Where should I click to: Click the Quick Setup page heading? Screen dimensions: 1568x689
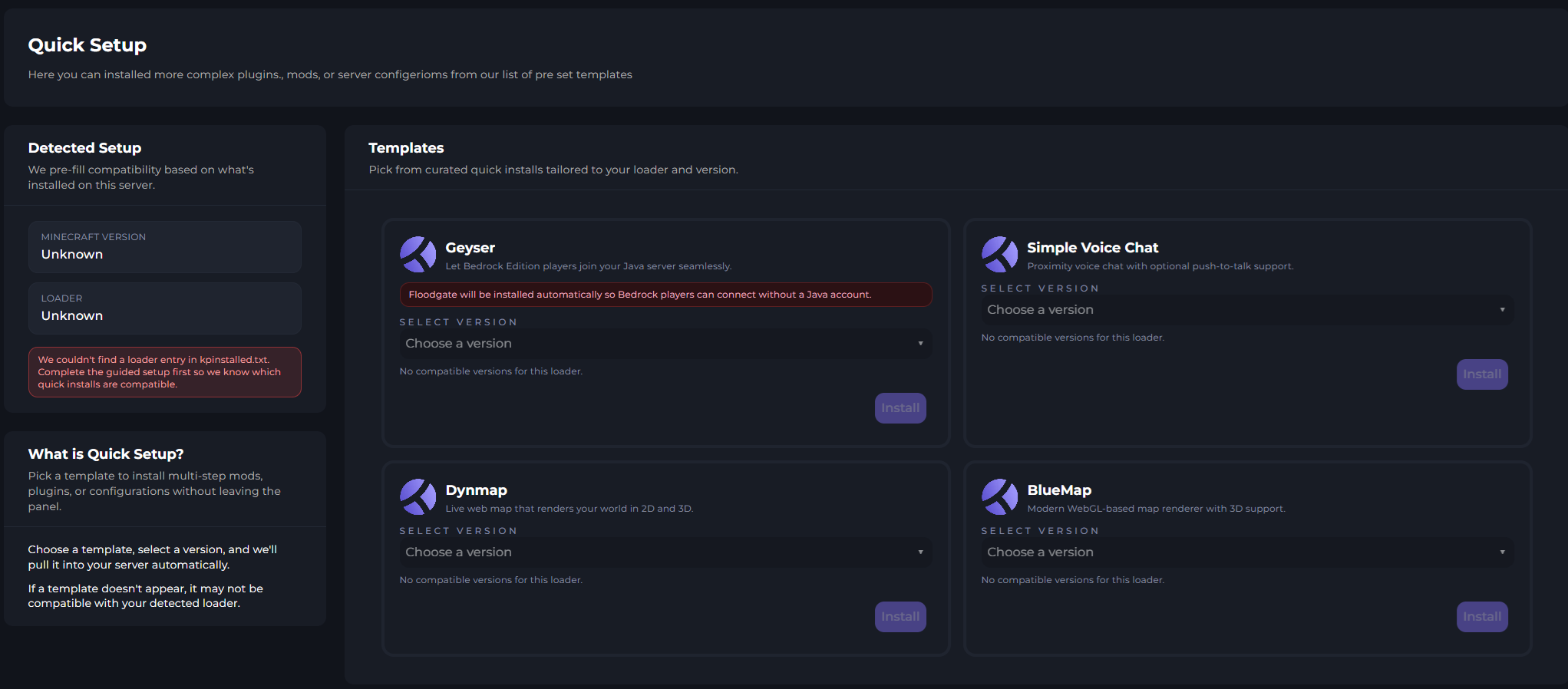(87, 45)
